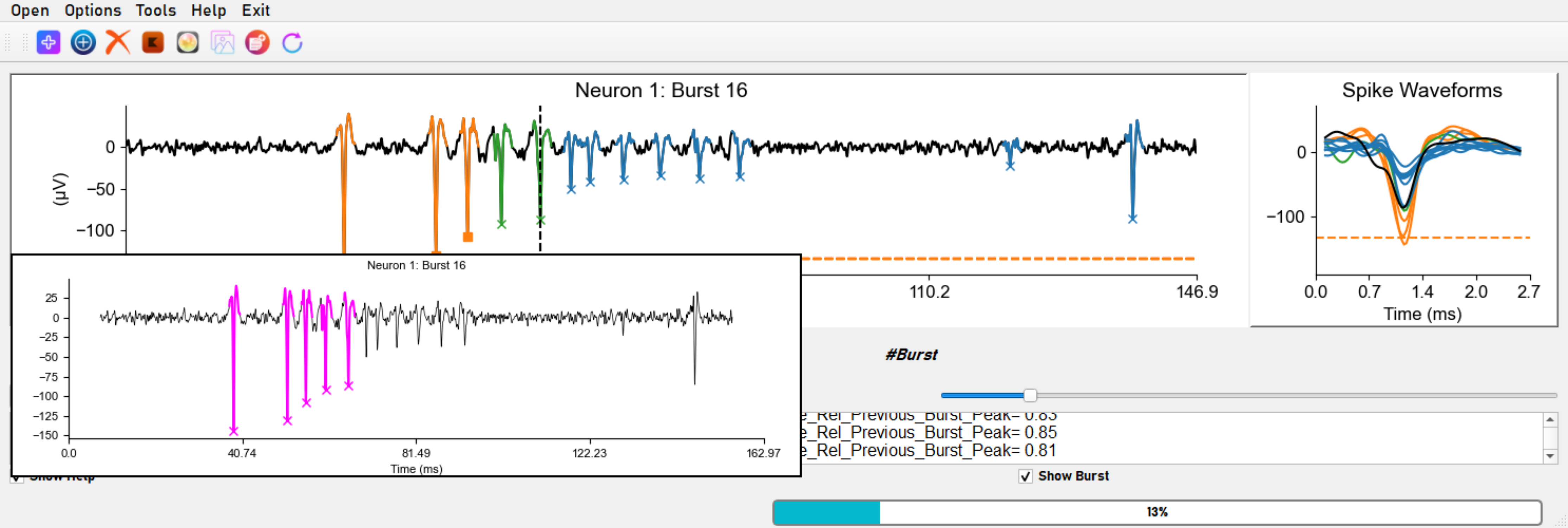The image size is (1568, 528).
Task: Click the orange K toolbar icon
Action: click(x=153, y=43)
